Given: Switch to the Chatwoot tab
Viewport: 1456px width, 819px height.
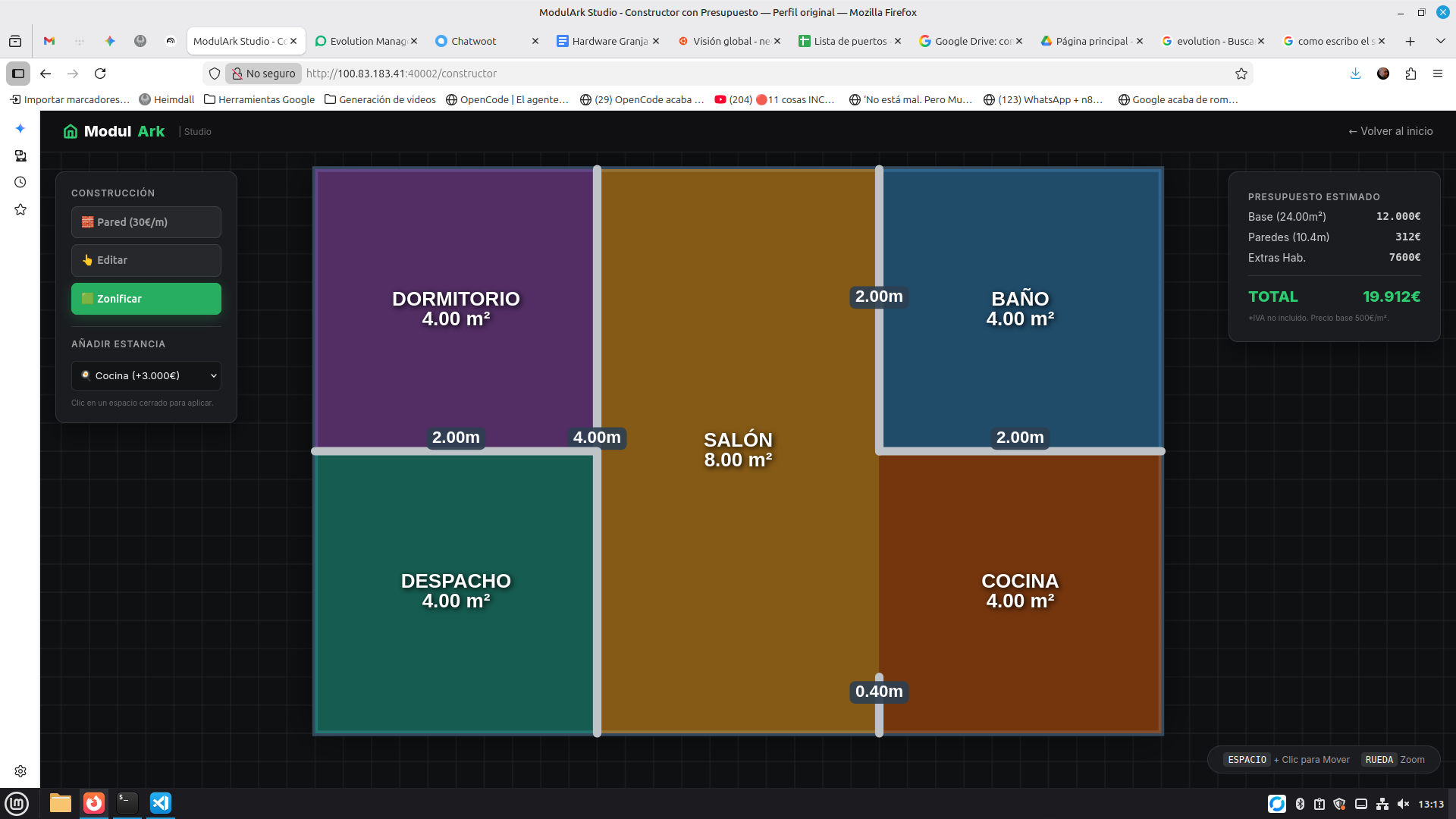Looking at the screenshot, I should [474, 41].
